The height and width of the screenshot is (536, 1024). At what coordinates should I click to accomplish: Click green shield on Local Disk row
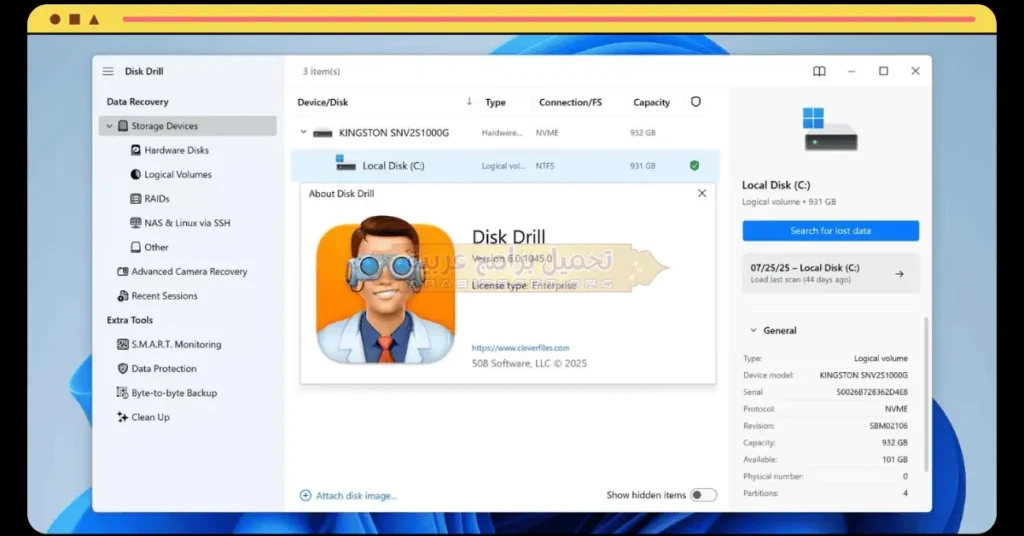[694, 166]
